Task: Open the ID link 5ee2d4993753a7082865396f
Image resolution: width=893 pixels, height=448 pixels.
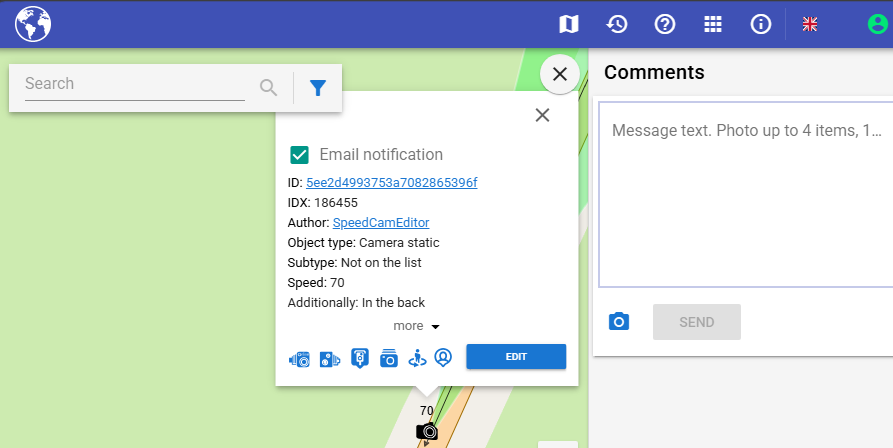Action: tap(392, 183)
